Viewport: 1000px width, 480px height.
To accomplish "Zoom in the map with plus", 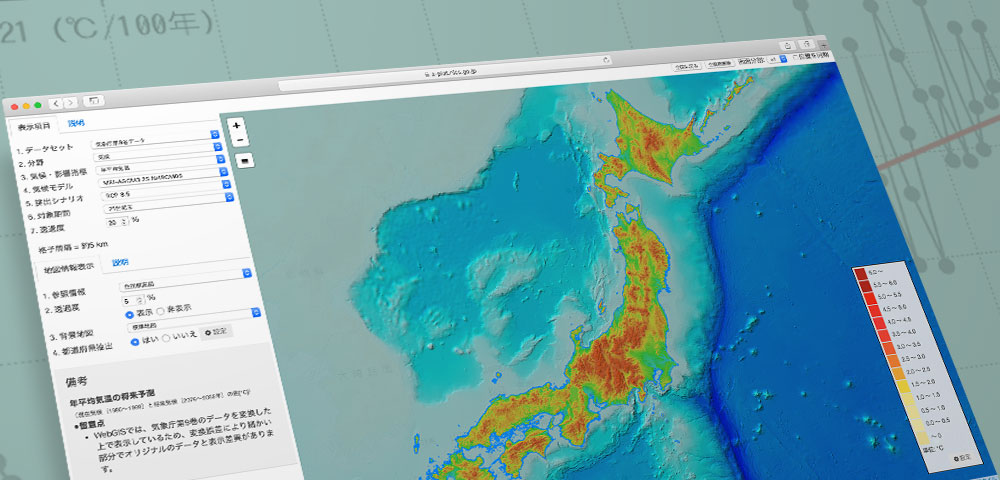I will [237, 126].
